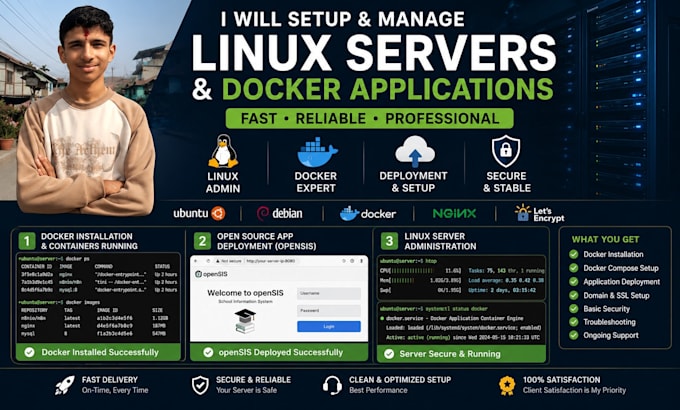Click the back arrow in the mock browser toolbar
This screenshot has width=680, height=410.
coord(196,261)
